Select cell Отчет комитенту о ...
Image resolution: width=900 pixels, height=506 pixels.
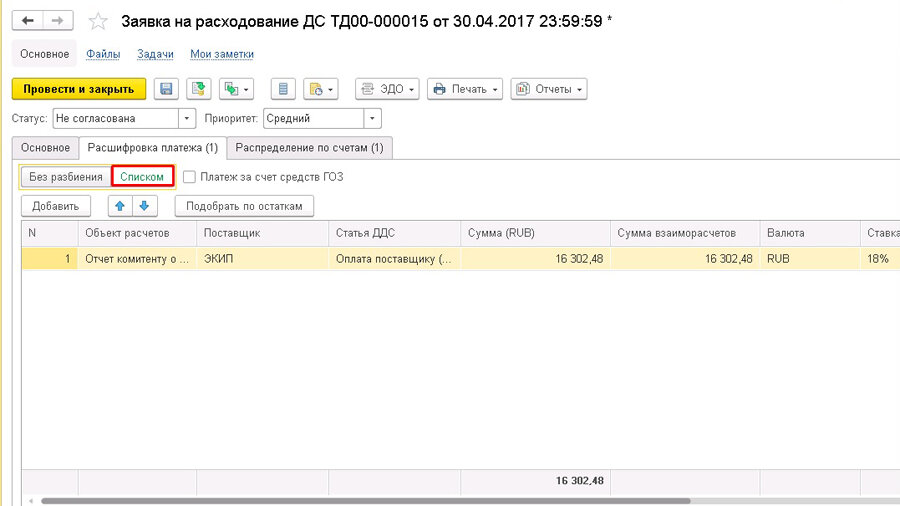(137, 259)
